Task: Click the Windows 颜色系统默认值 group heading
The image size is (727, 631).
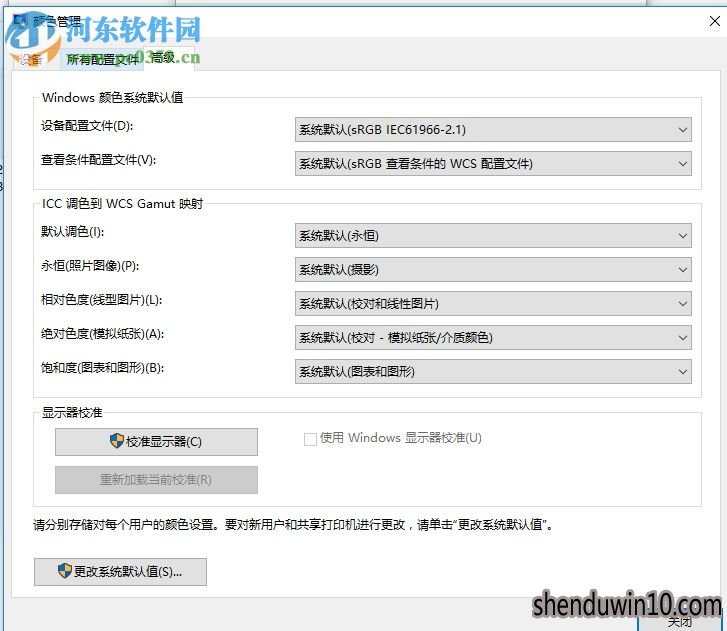Action: tap(113, 97)
